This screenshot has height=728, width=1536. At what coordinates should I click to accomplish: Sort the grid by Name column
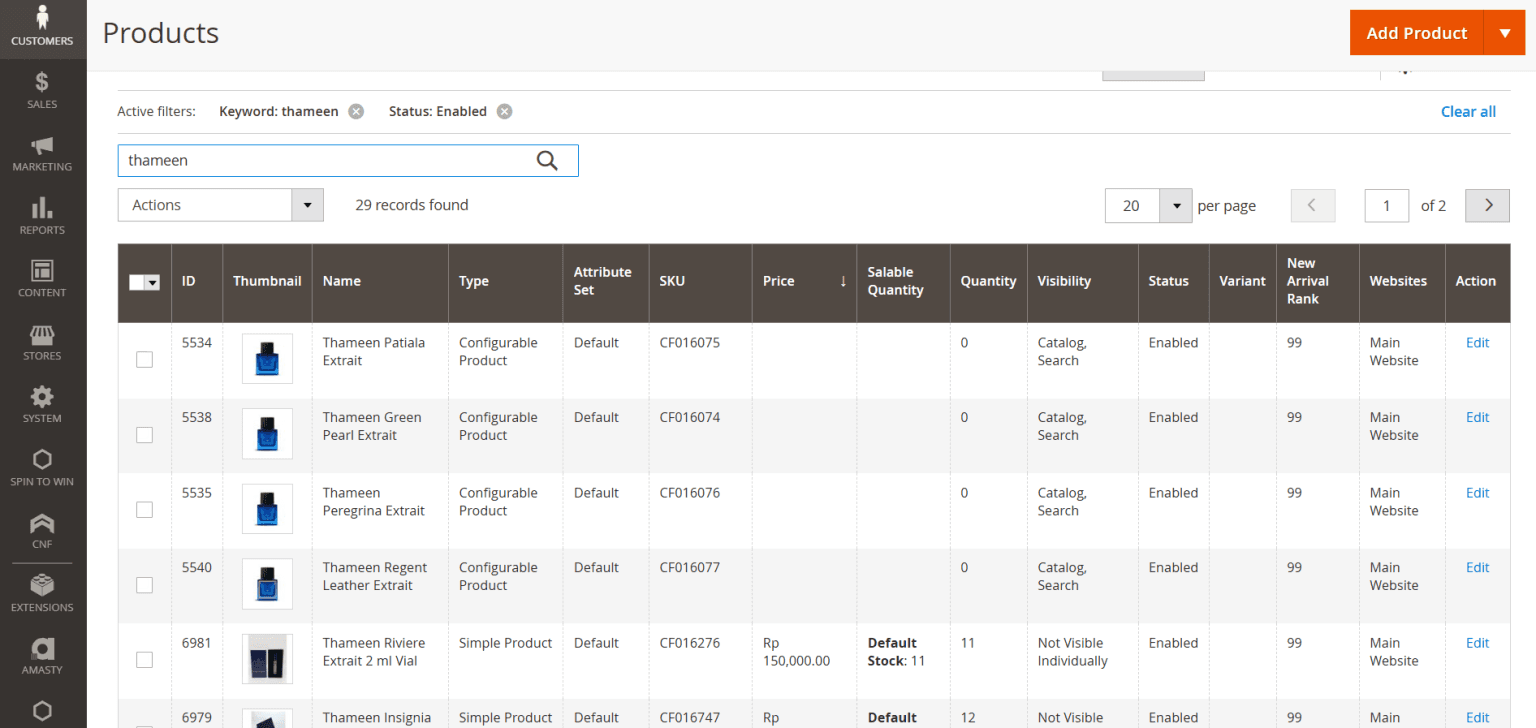point(380,281)
